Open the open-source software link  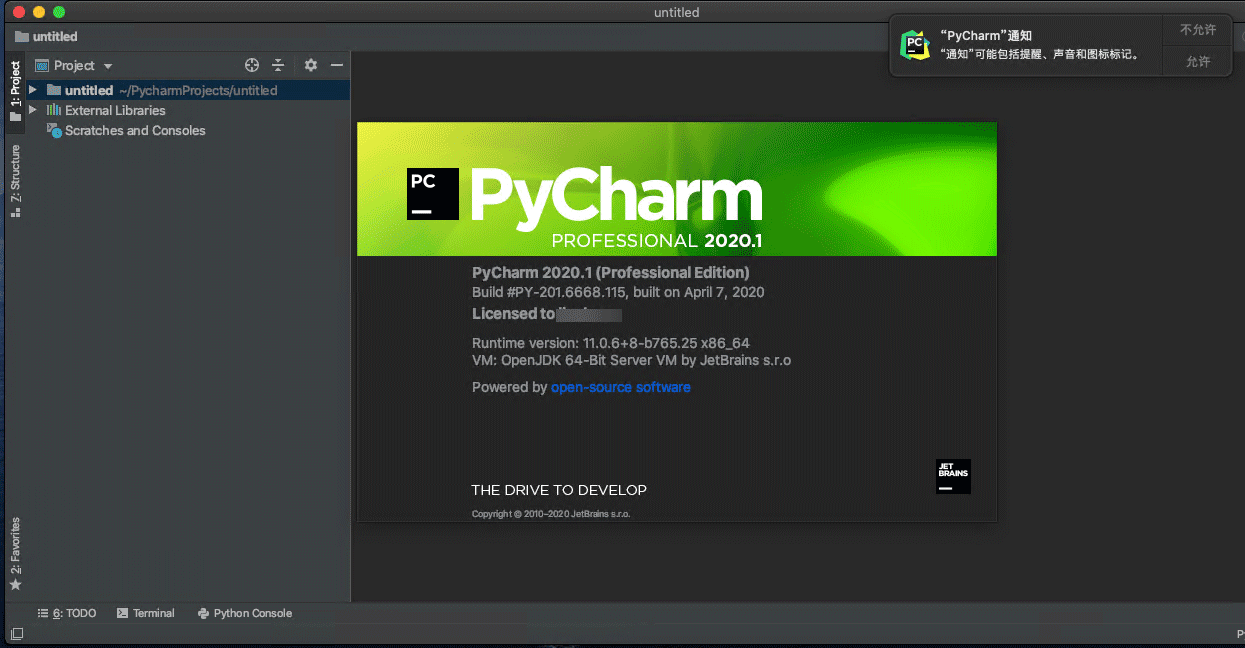tap(621, 387)
